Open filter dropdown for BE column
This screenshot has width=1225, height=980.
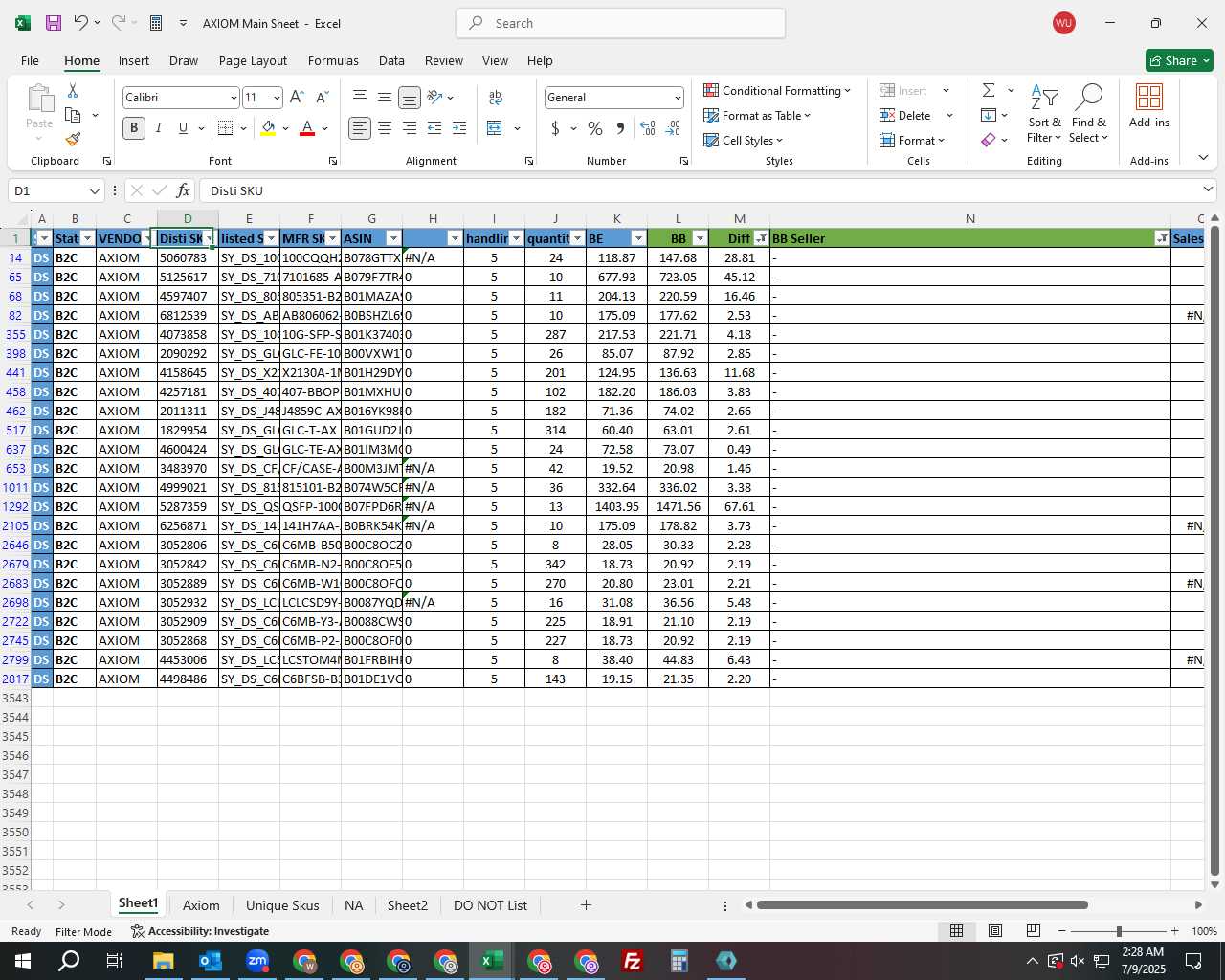638,238
